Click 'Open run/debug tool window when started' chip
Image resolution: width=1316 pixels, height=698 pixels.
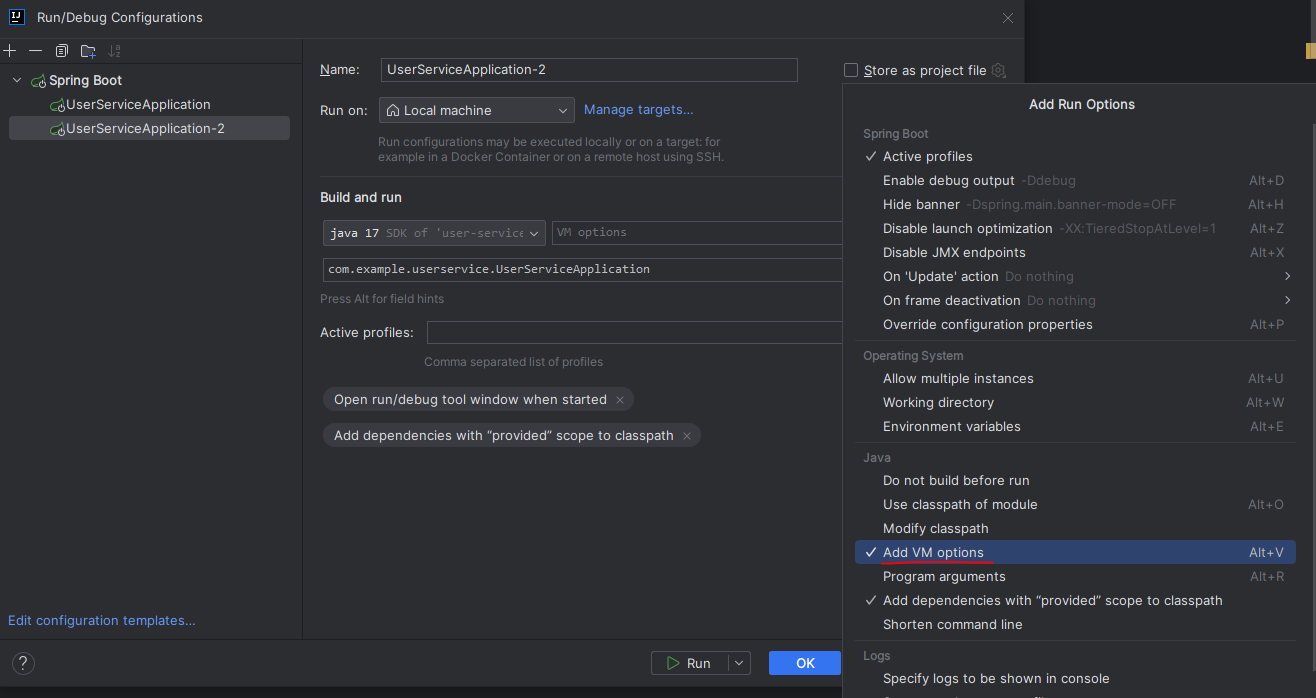[470, 400]
